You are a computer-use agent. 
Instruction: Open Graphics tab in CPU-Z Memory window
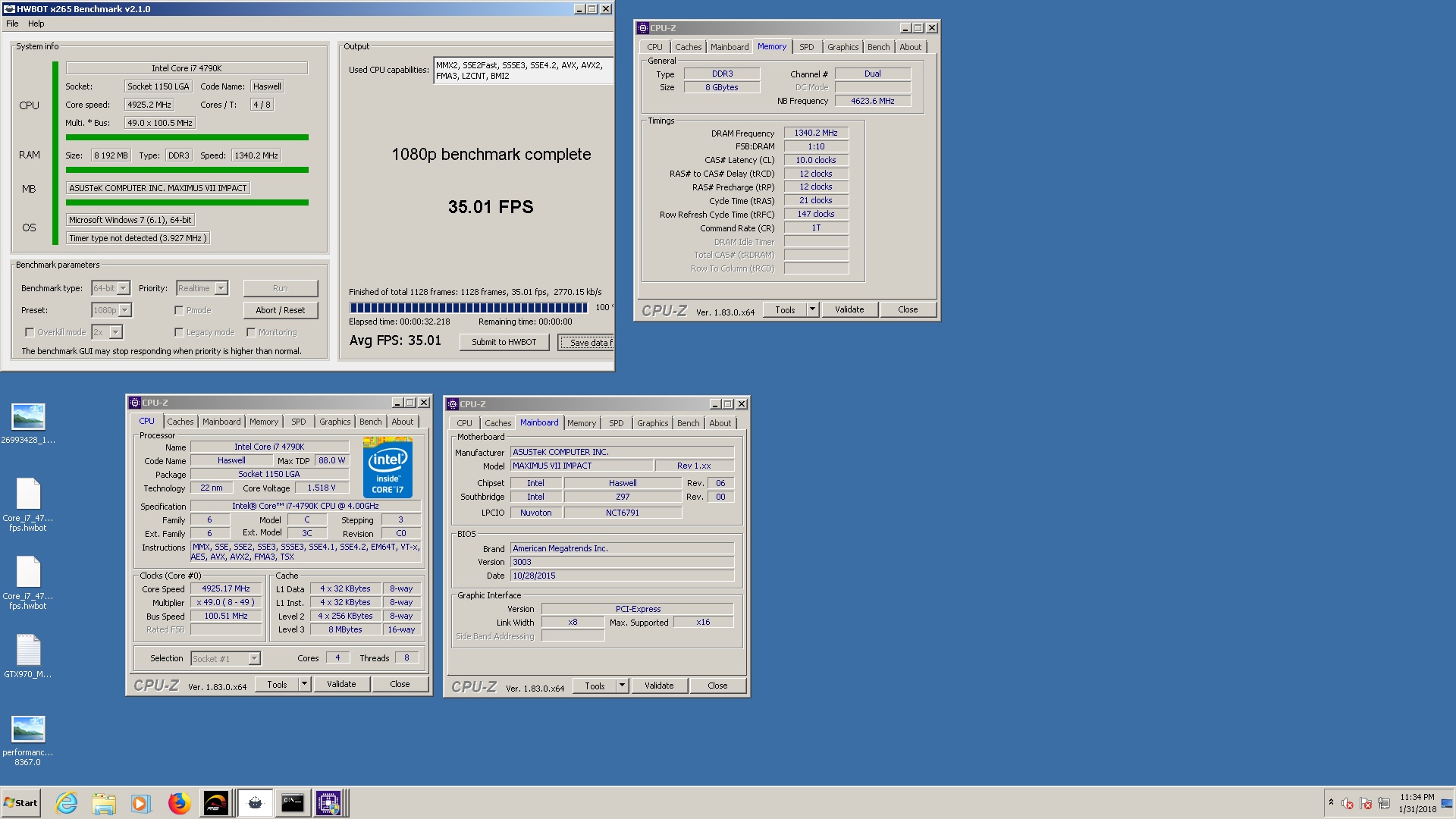(843, 47)
